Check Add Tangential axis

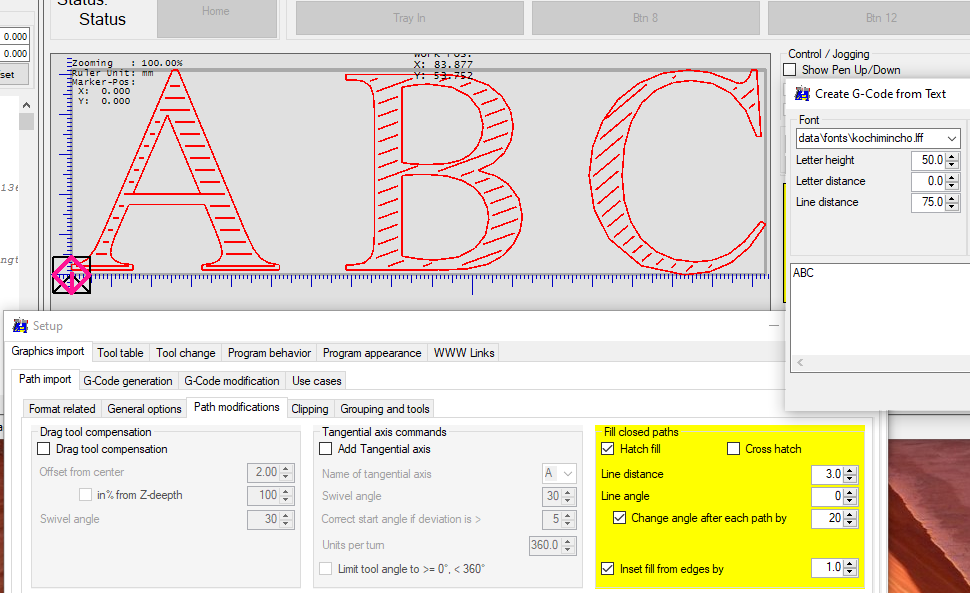326,449
